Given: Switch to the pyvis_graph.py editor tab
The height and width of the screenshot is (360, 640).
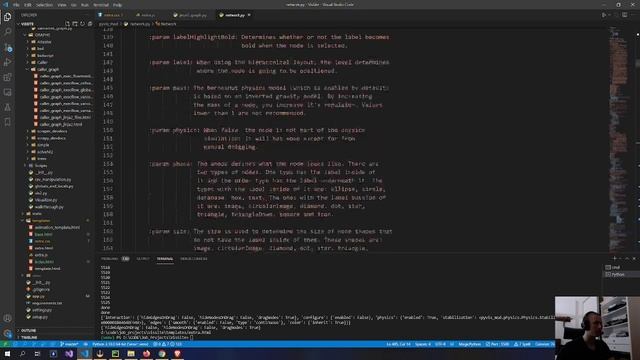Looking at the screenshot, I should [x=190, y=15].
